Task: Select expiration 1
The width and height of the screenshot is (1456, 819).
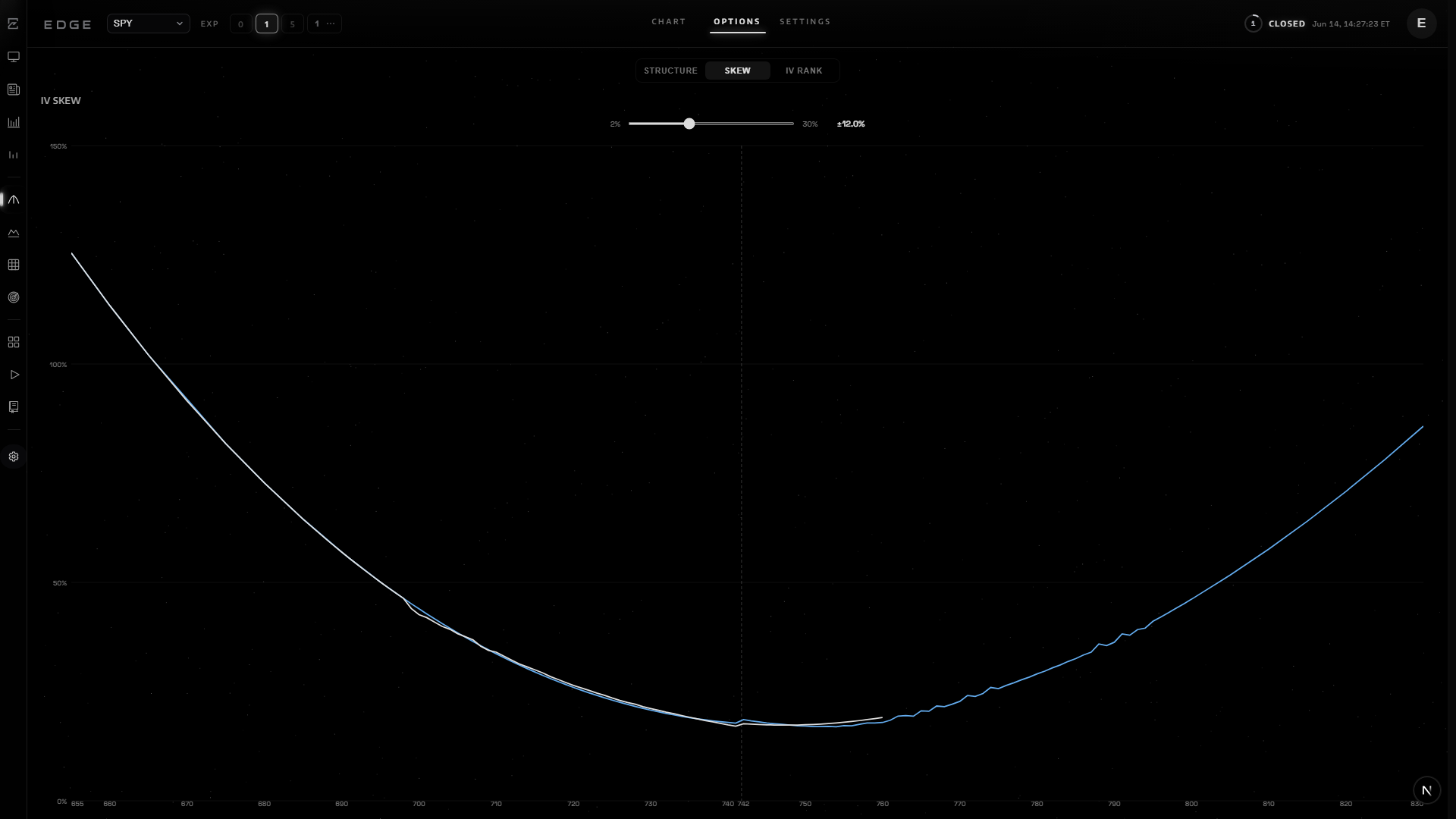Action: 266,24
